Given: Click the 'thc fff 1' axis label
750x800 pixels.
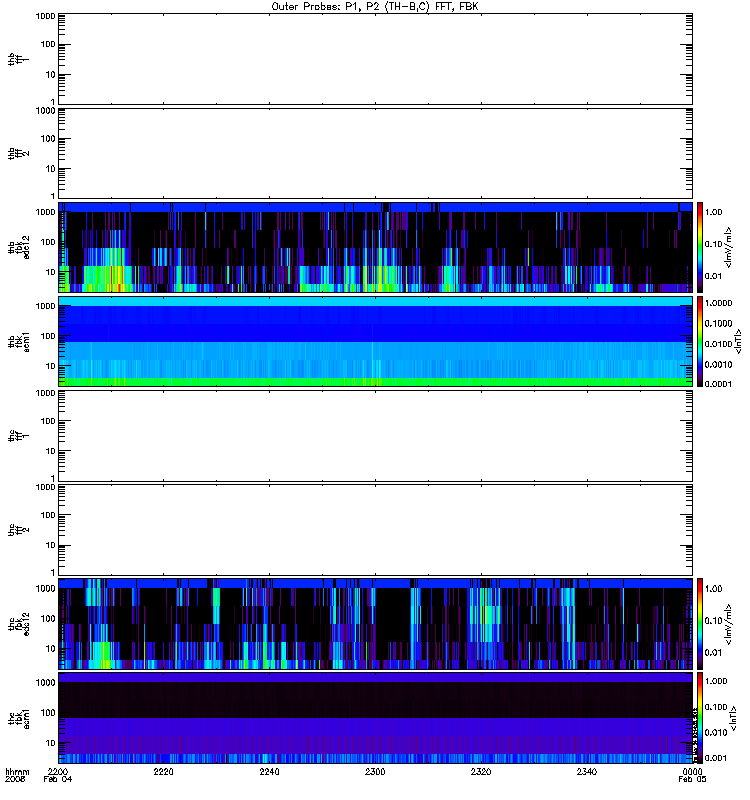Looking at the screenshot, I should tap(18, 436).
